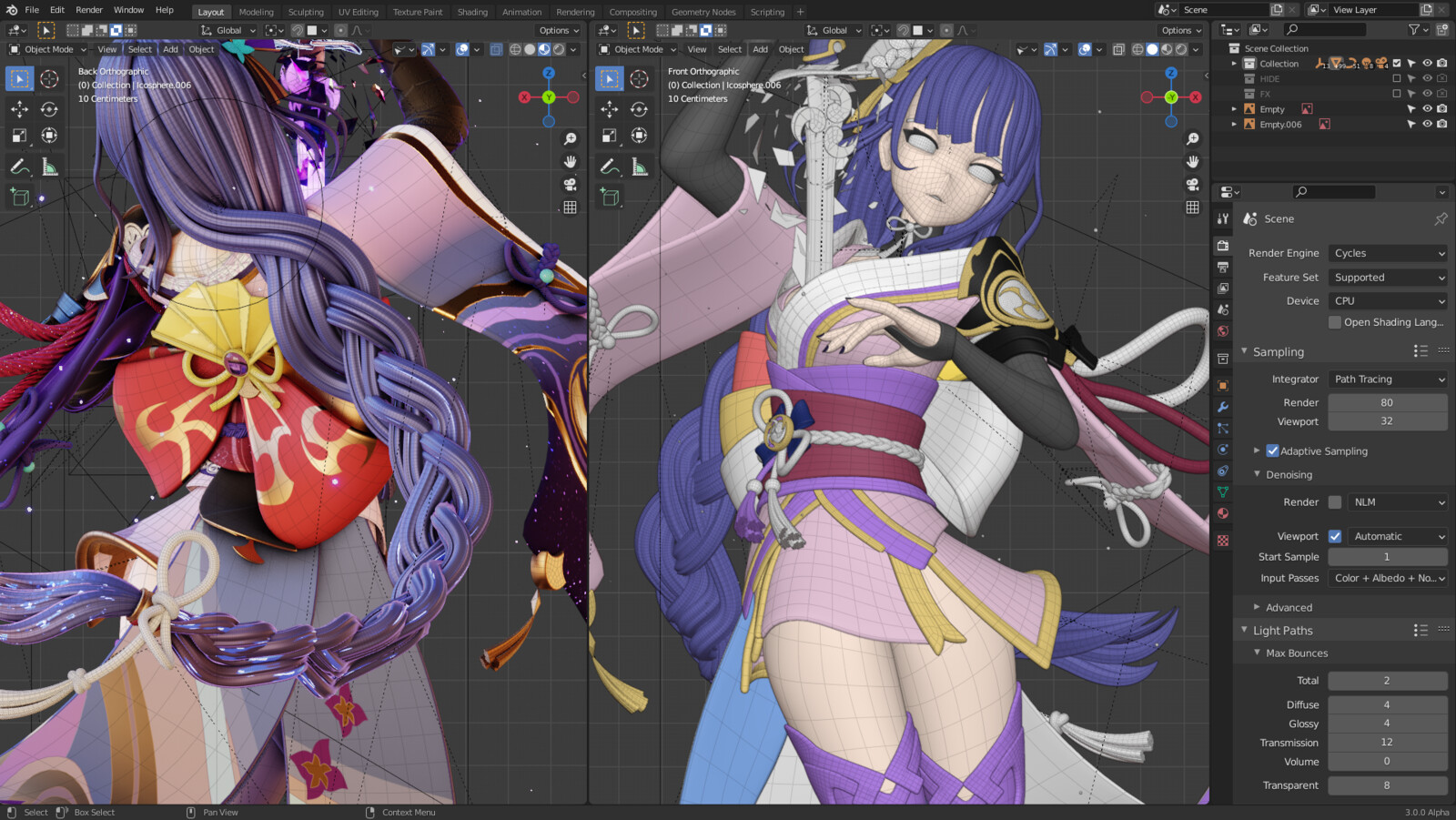Image resolution: width=1456 pixels, height=820 pixels.
Task: Open the World properties tab
Action: coord(1223,331)
